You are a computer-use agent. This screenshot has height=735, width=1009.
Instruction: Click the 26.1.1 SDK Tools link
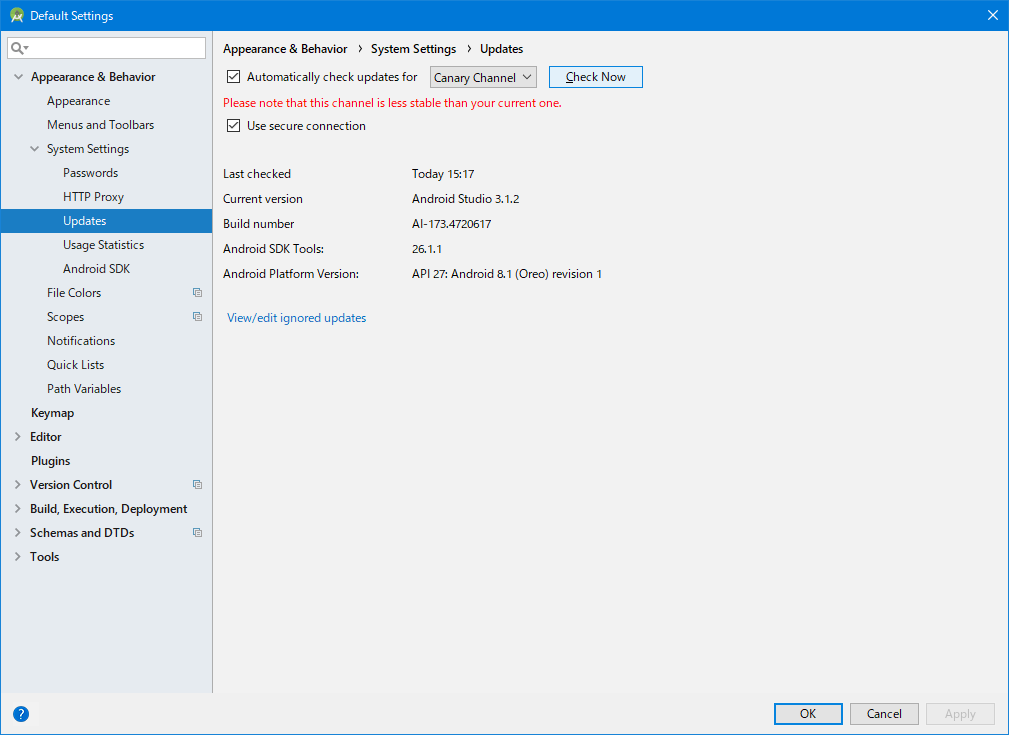pyautogui.click(x=425, y=248)
